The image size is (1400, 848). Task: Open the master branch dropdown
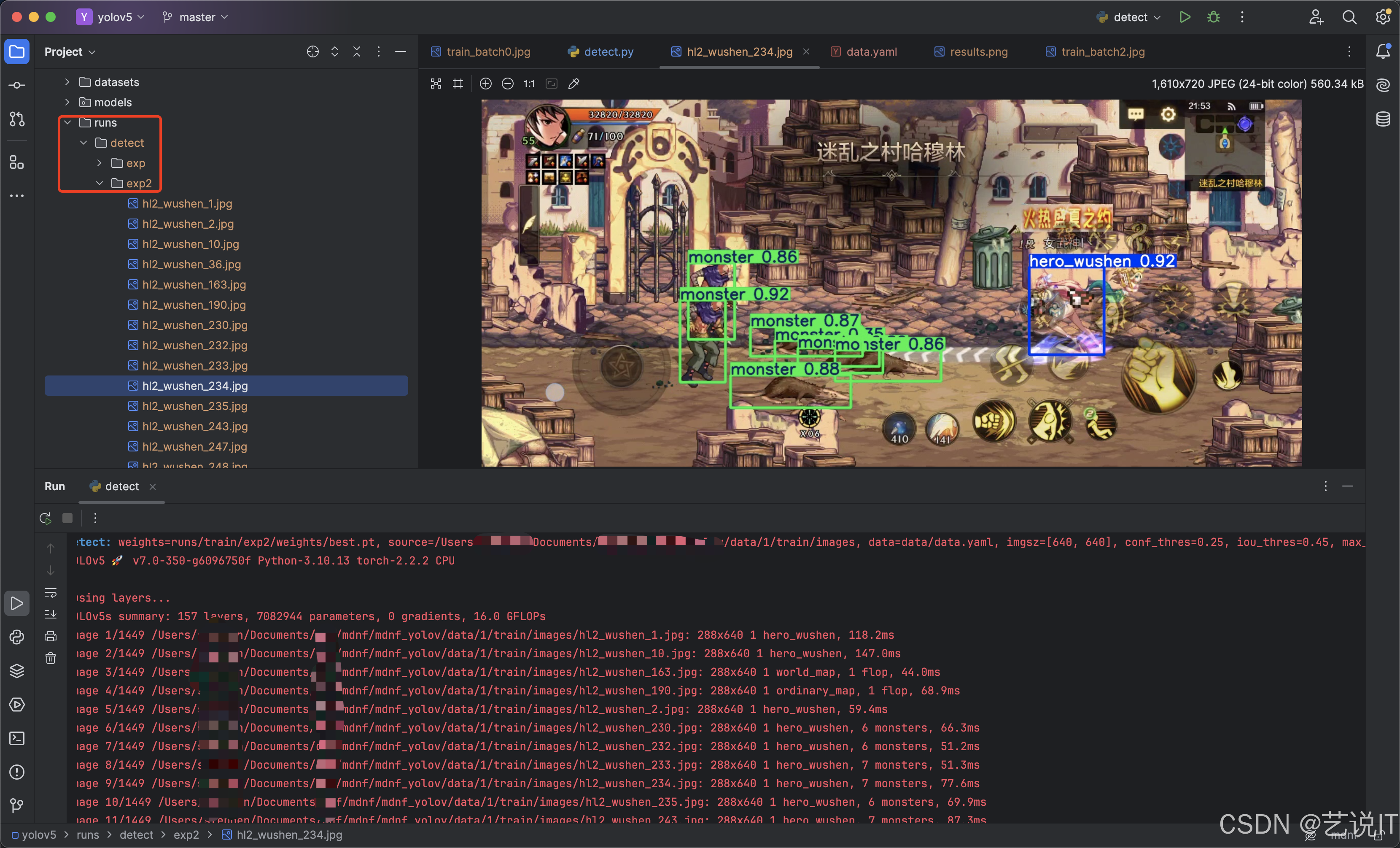(196, 17)
